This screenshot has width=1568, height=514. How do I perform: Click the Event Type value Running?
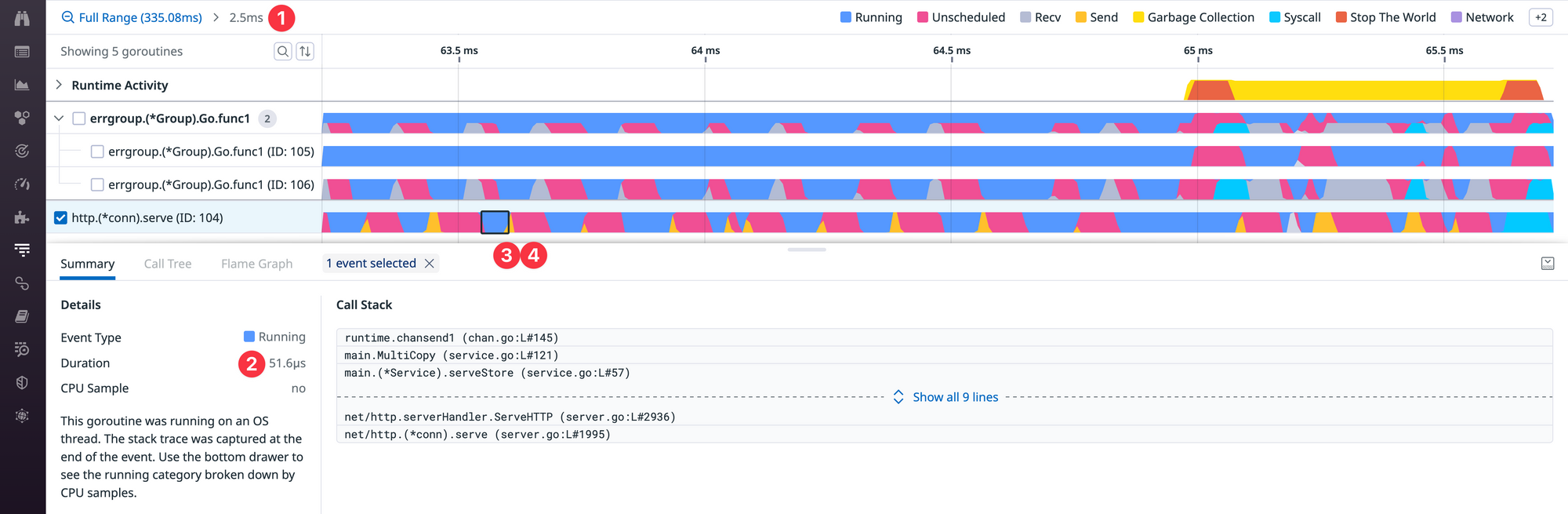pyautogui.click(x=274, y=337)
